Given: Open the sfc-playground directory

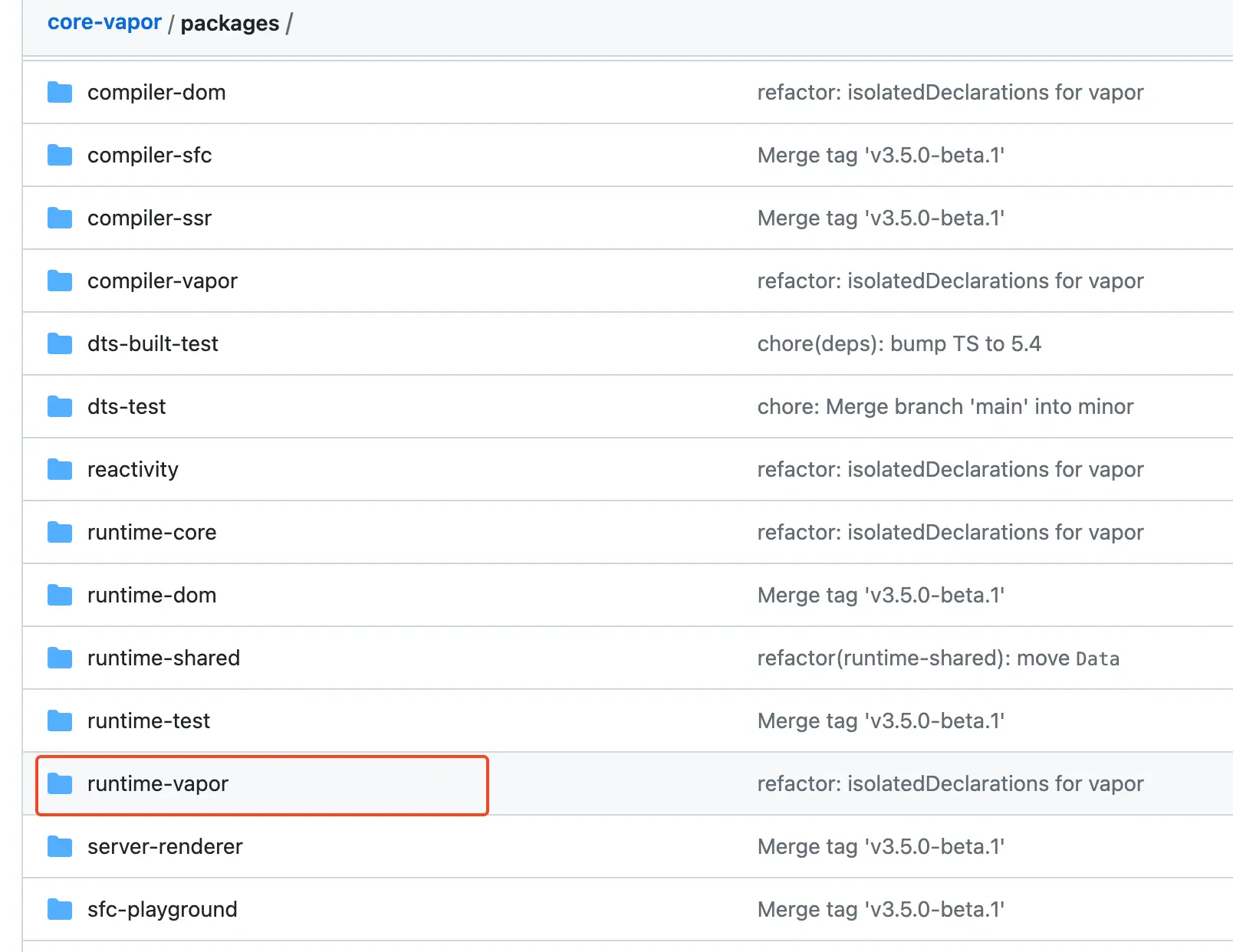Looking at the screenshot, I should point(163,910).
